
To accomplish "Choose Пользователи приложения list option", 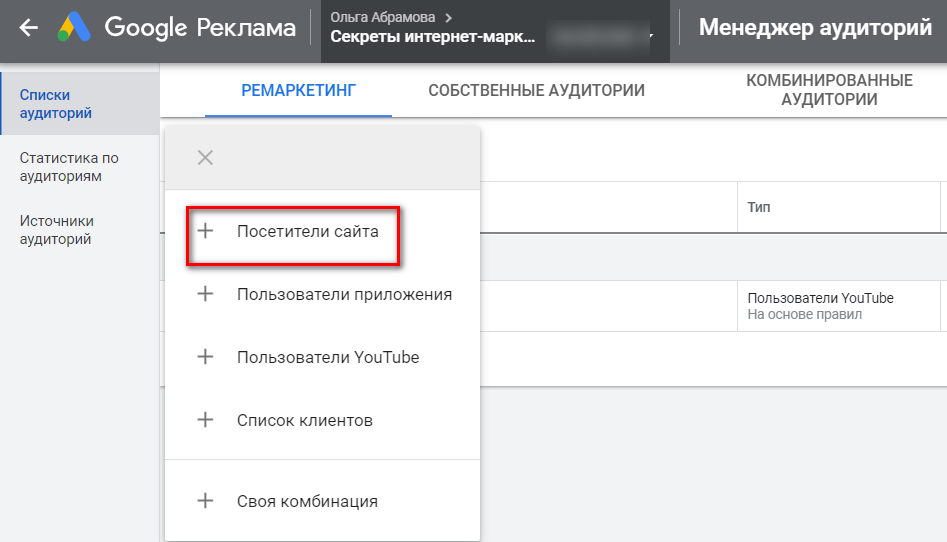I will 344,294.
